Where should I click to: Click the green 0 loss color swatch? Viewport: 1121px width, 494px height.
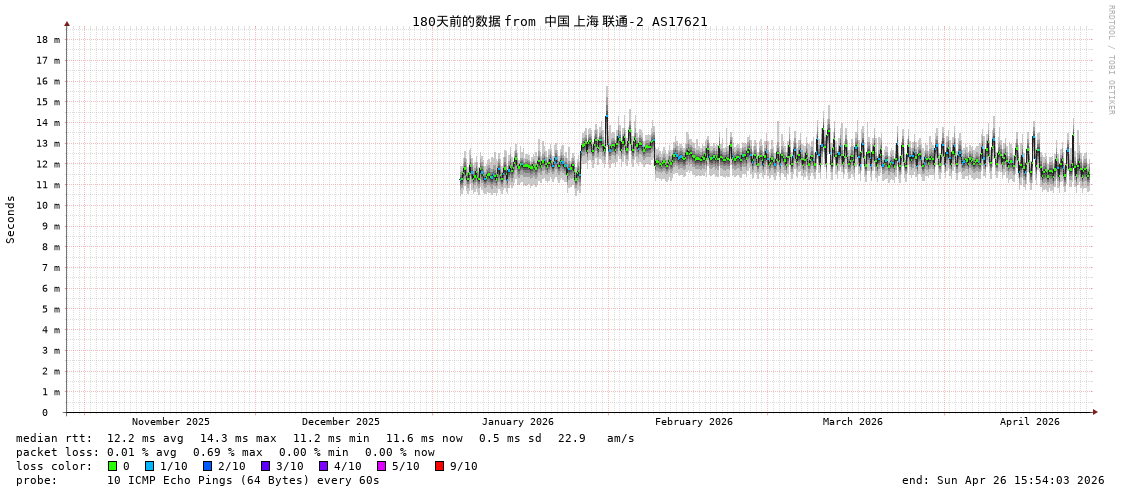112,466
